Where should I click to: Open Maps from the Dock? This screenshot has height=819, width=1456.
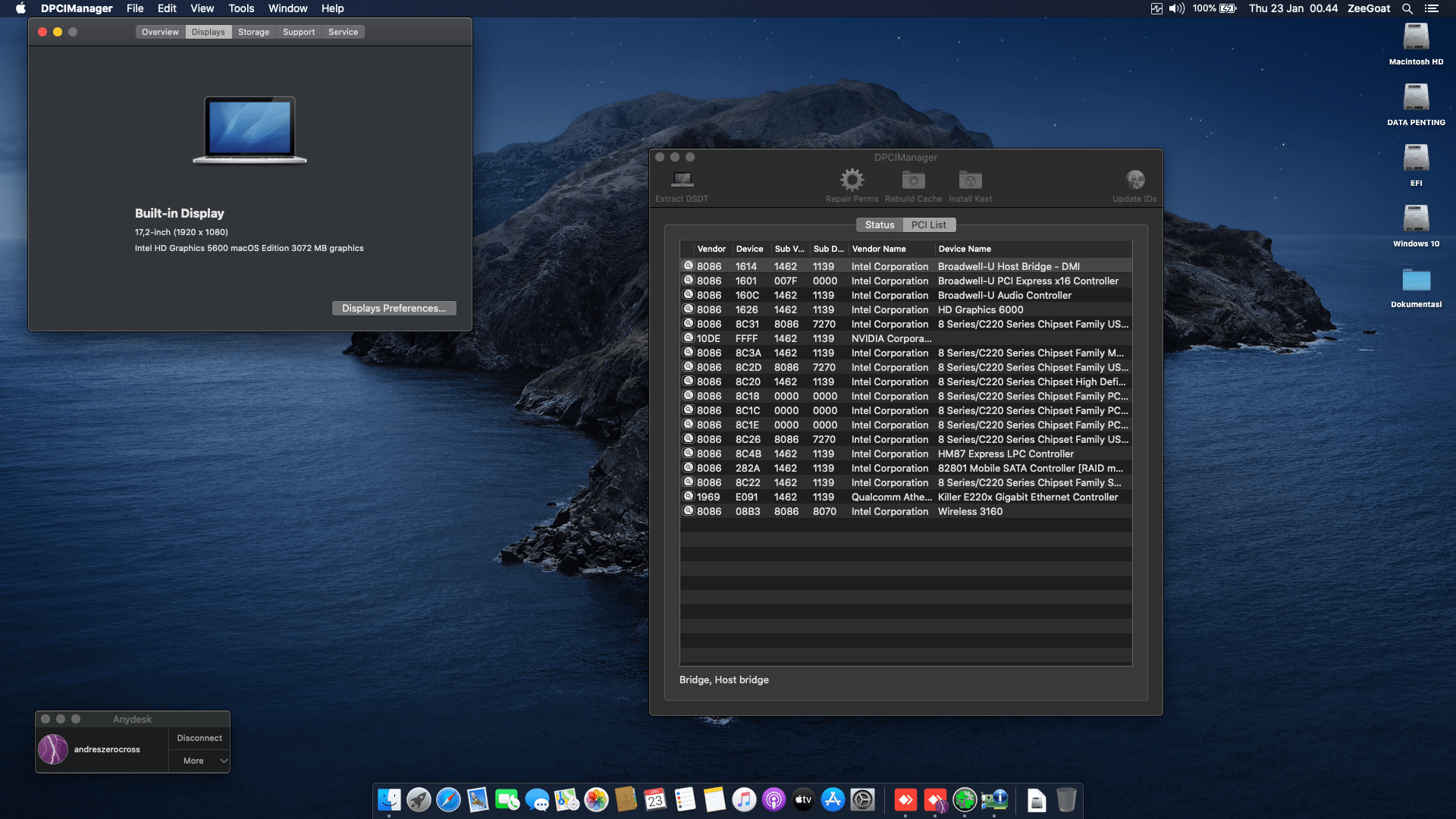coord(566,799)
